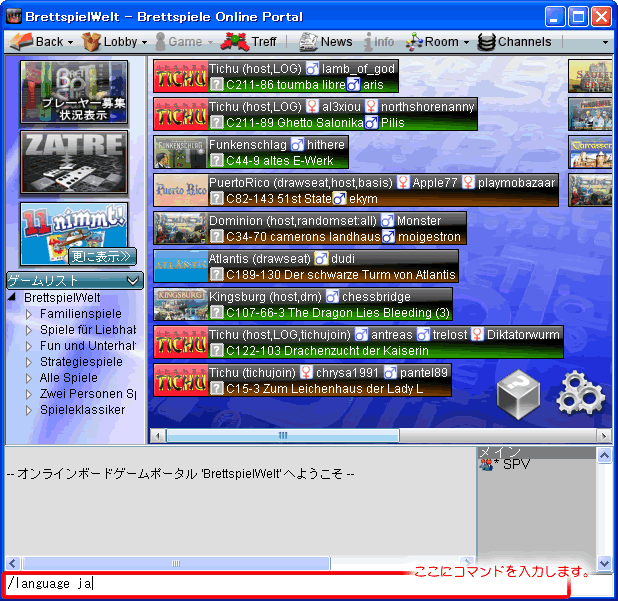This screenshot has height=601, width=618.
Task: Open room C211-86 toumba libre
Action: [286, 85]
